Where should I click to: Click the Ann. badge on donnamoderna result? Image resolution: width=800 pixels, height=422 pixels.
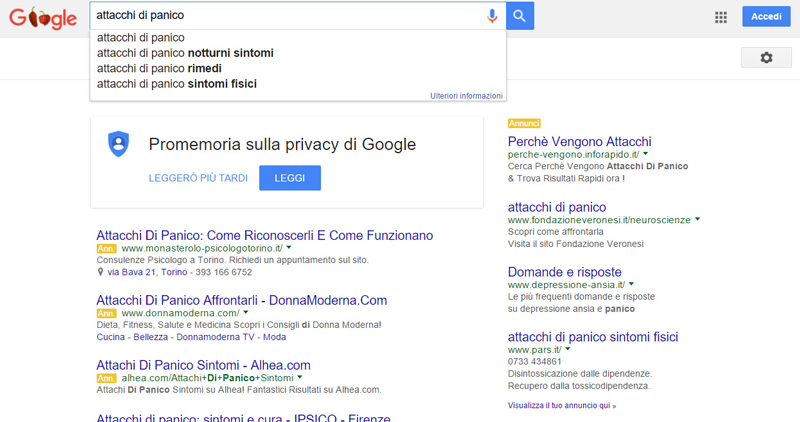106,313
